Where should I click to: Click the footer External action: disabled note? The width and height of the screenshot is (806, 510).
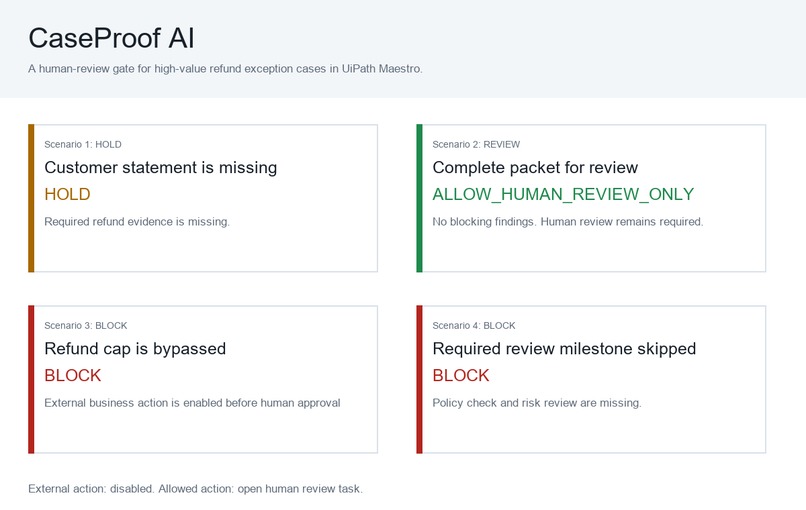pos(195,489)
